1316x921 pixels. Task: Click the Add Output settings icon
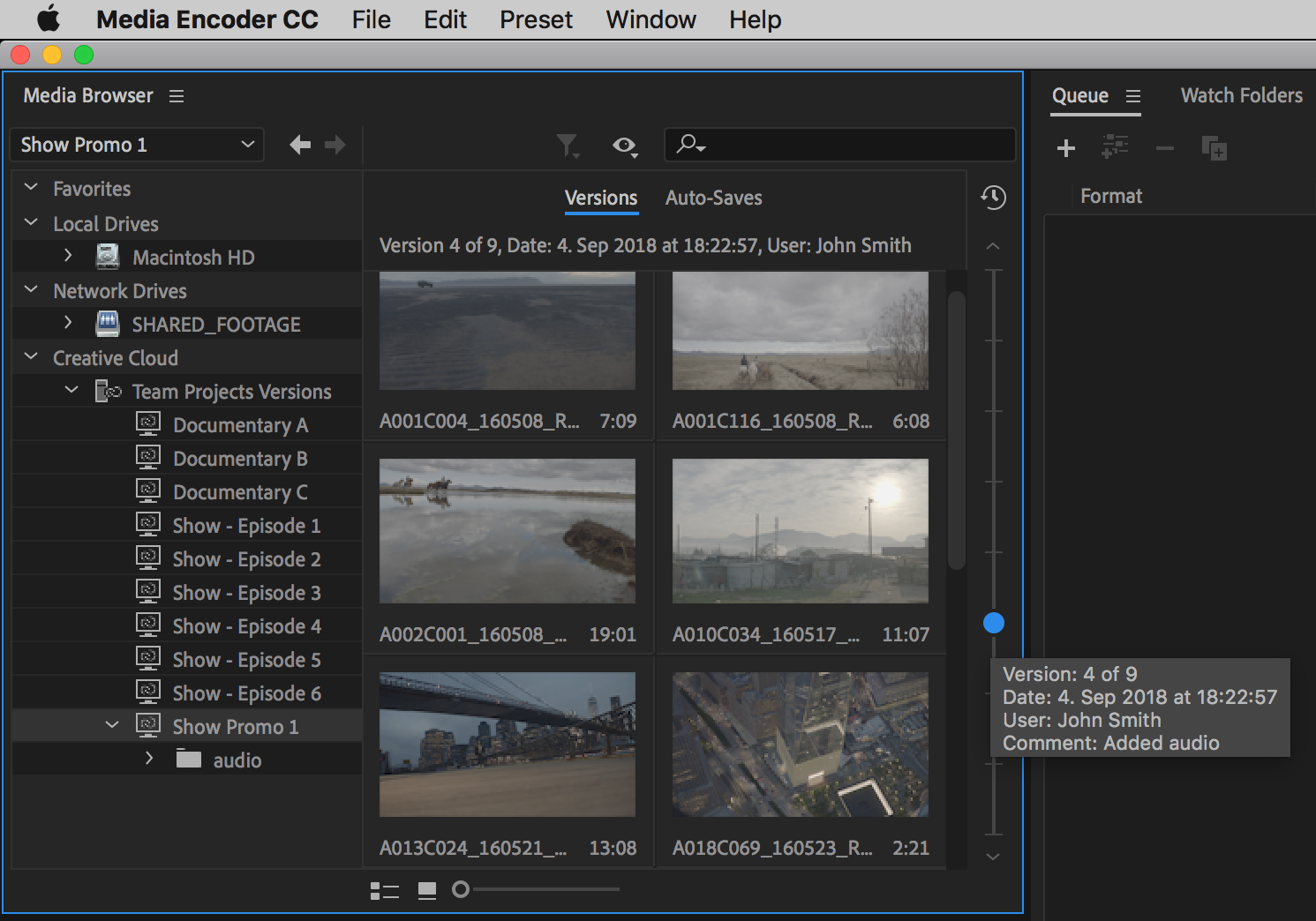[1116, 146]
